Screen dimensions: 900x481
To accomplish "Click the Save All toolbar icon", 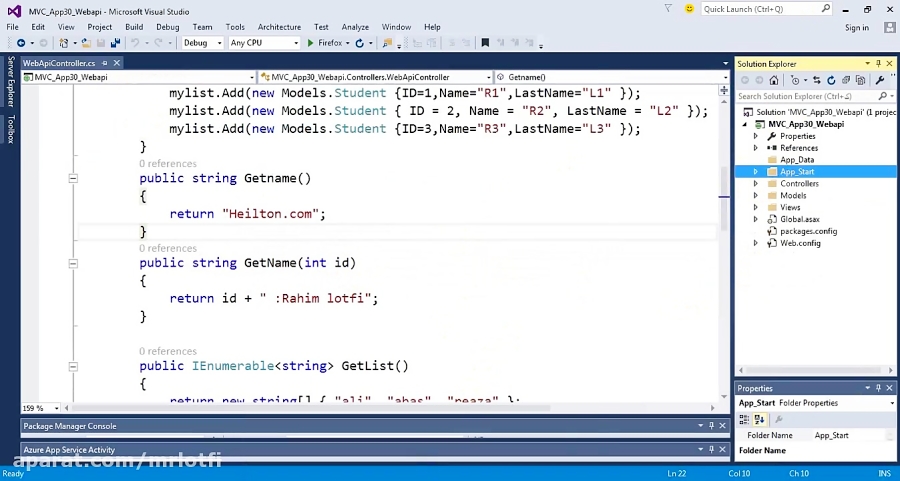I will click(116, 43).
